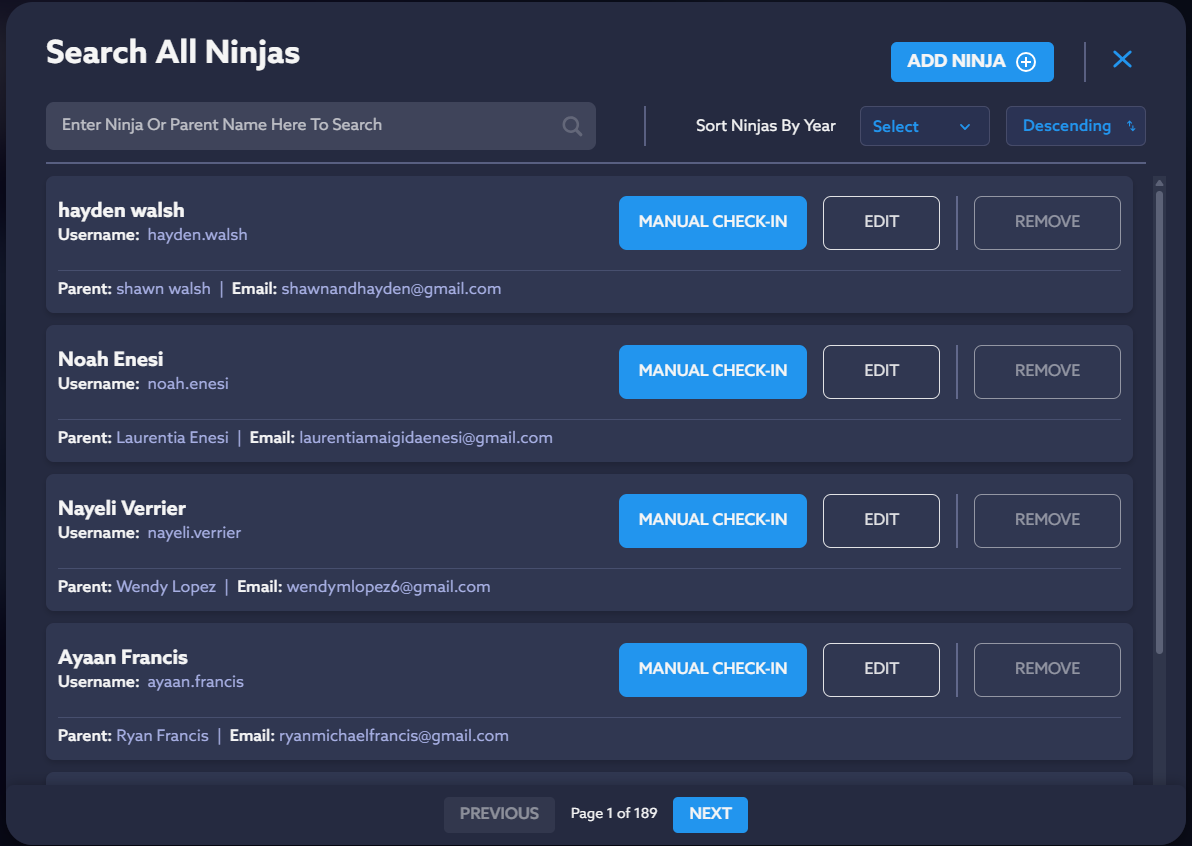This screenshot has width=1192, height=846.
Task: Remove Nayeli Verrier from the list
Action: point(1047,520)
